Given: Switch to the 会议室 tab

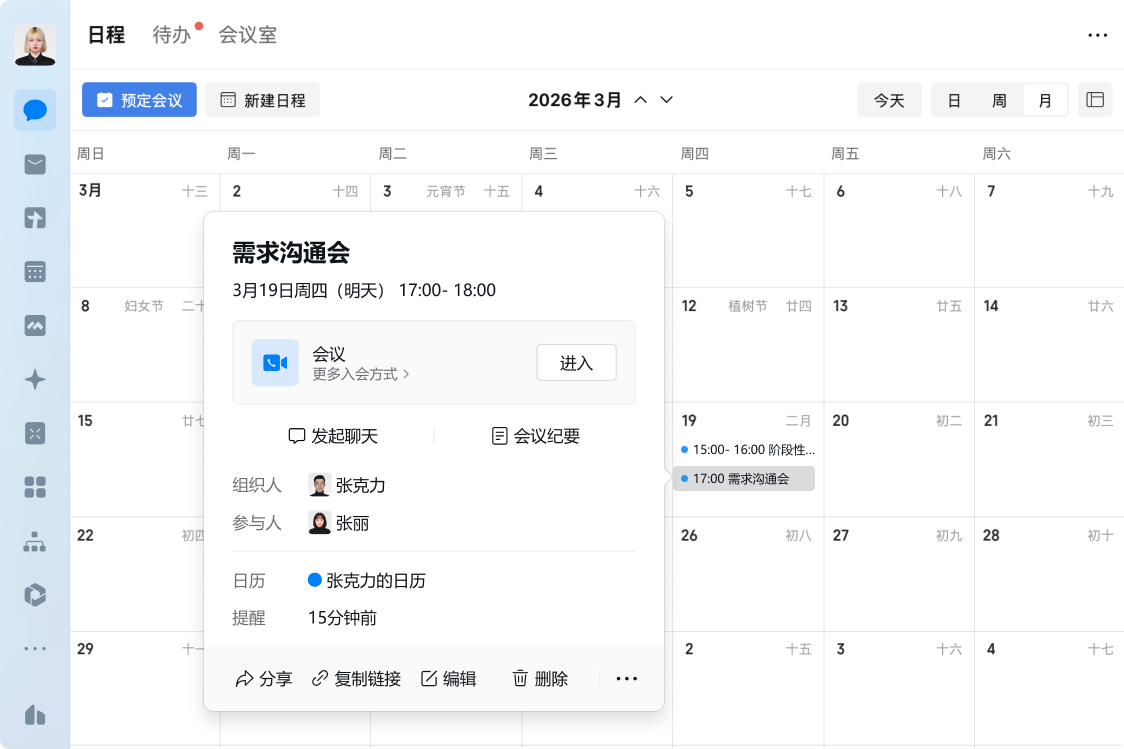Looking at the screenshot, I should point(247,35).
